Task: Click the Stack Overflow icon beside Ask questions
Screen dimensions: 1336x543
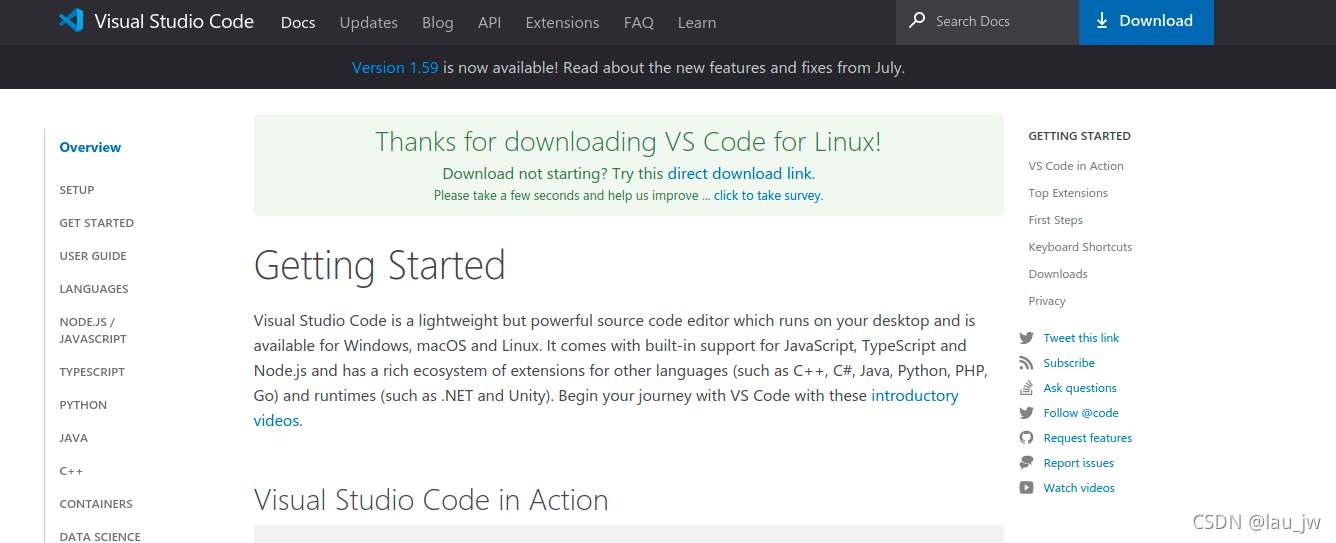Action: (x=1026, y=388)
